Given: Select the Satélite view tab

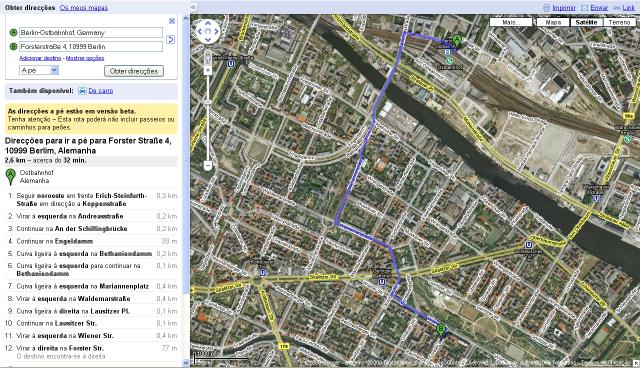Looking at the screenshot, I should tap(587, 22).
